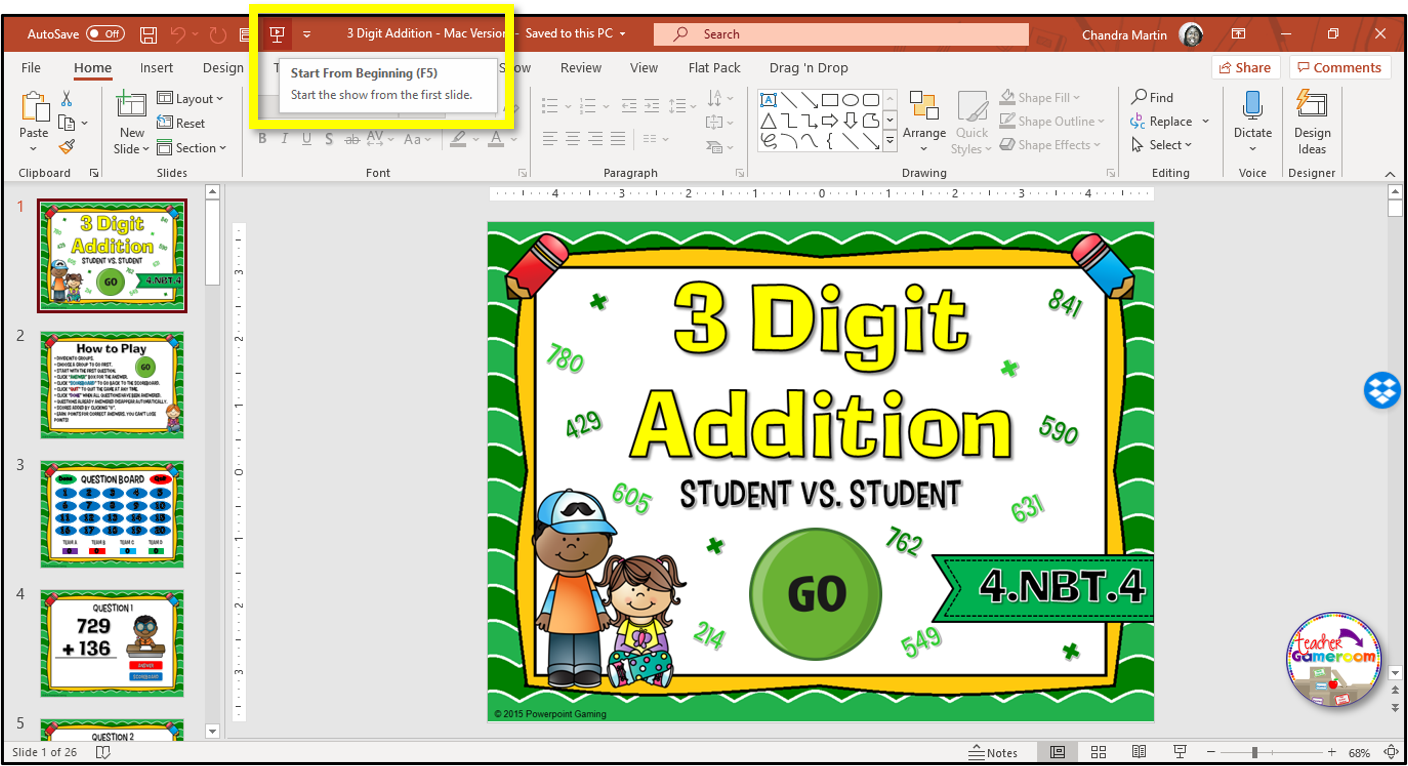Click the Design Ideas icon
Viewport: 1408px width, 766px height.
tap(1311, 103)
